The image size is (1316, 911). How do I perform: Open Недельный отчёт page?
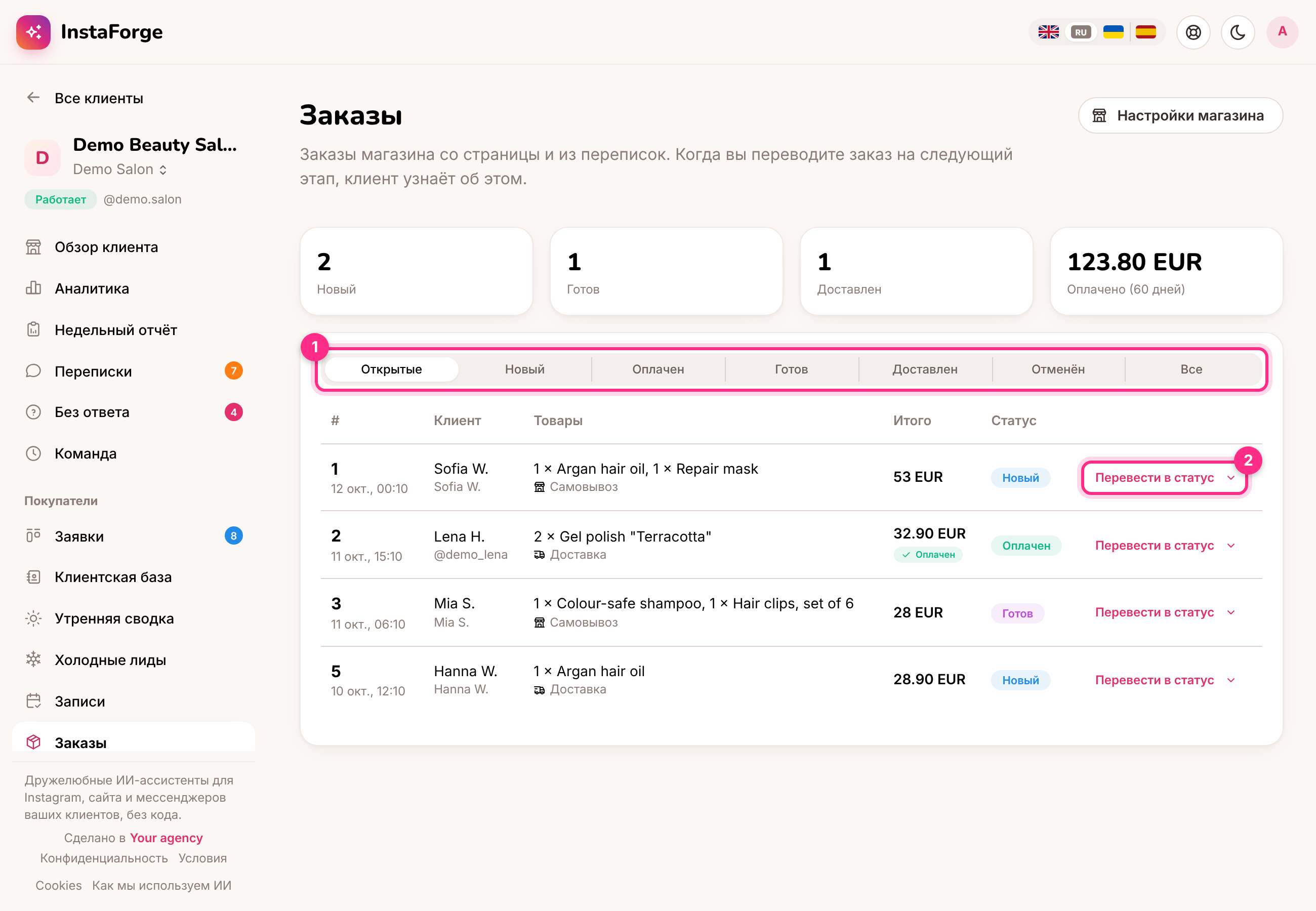point(134,330)
